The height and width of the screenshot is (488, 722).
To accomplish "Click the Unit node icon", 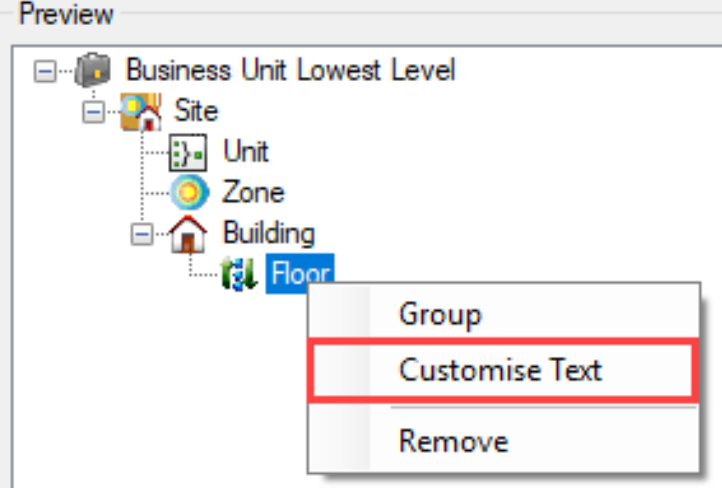I will point(187,152).
